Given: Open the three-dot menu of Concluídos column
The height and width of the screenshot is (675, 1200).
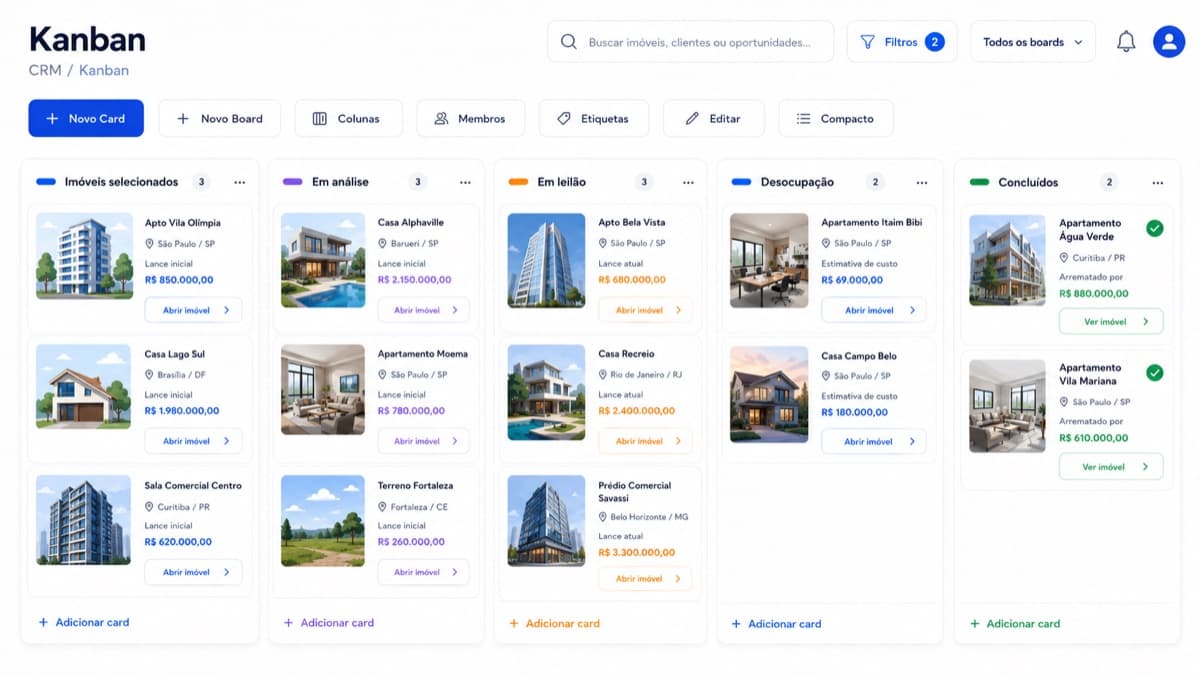Looking at the screenshot, I should 1157,182.
